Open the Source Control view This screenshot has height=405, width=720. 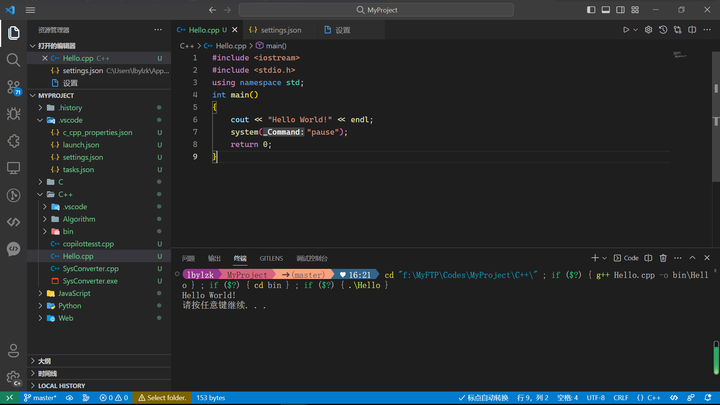[x=13, y=87]
